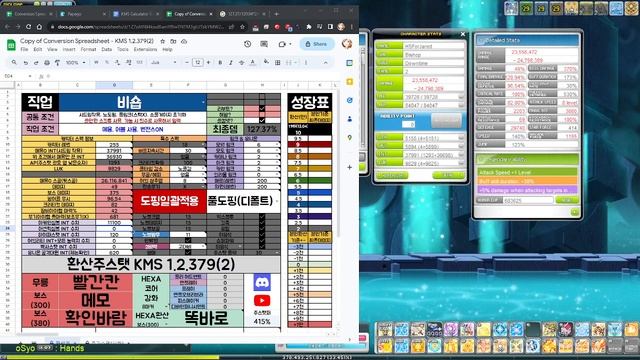
Task: Open the Format menu
Action: [x=88, y=49]
